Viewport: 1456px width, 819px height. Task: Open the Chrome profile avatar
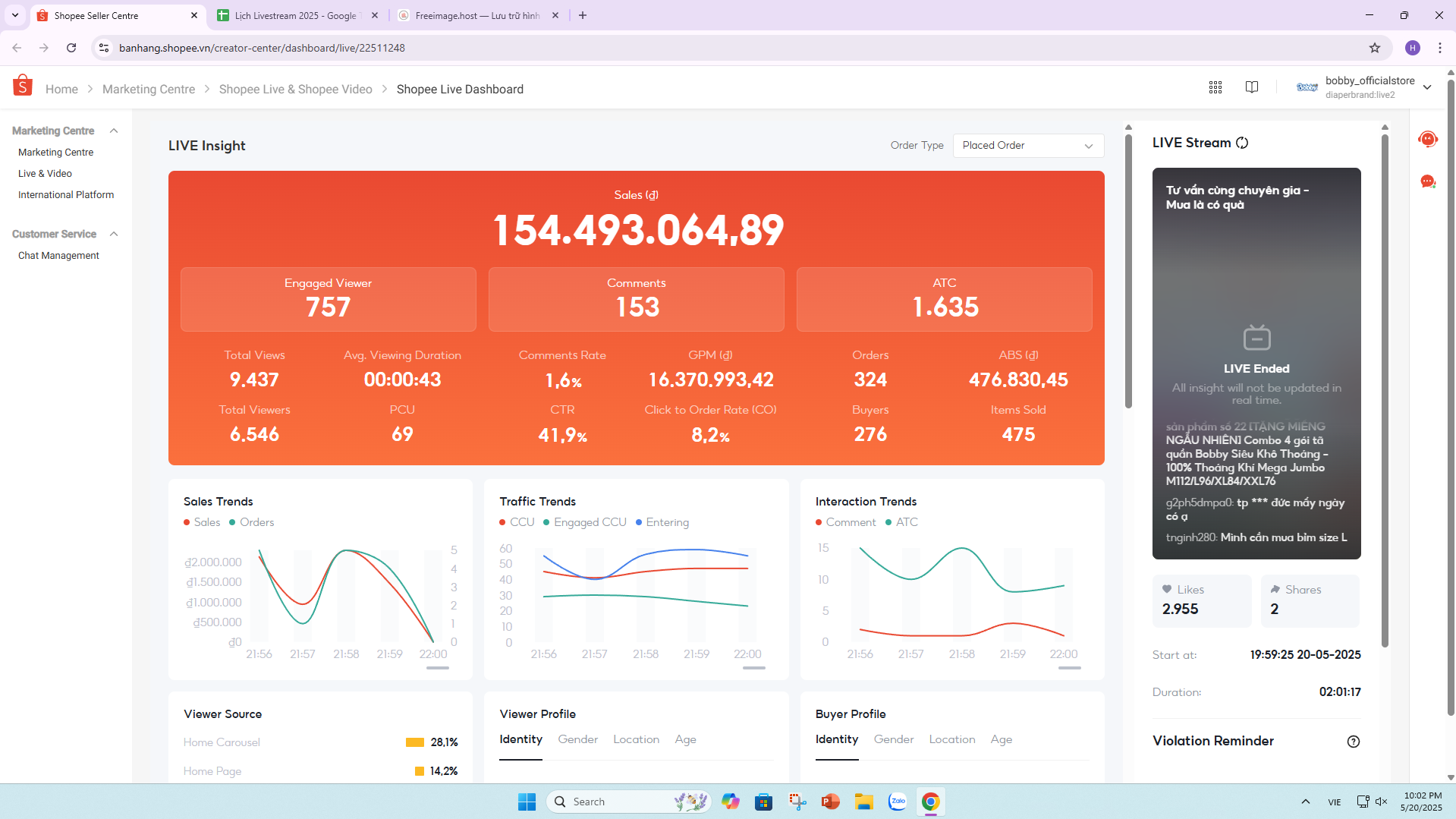click(x=1413, y=48)
